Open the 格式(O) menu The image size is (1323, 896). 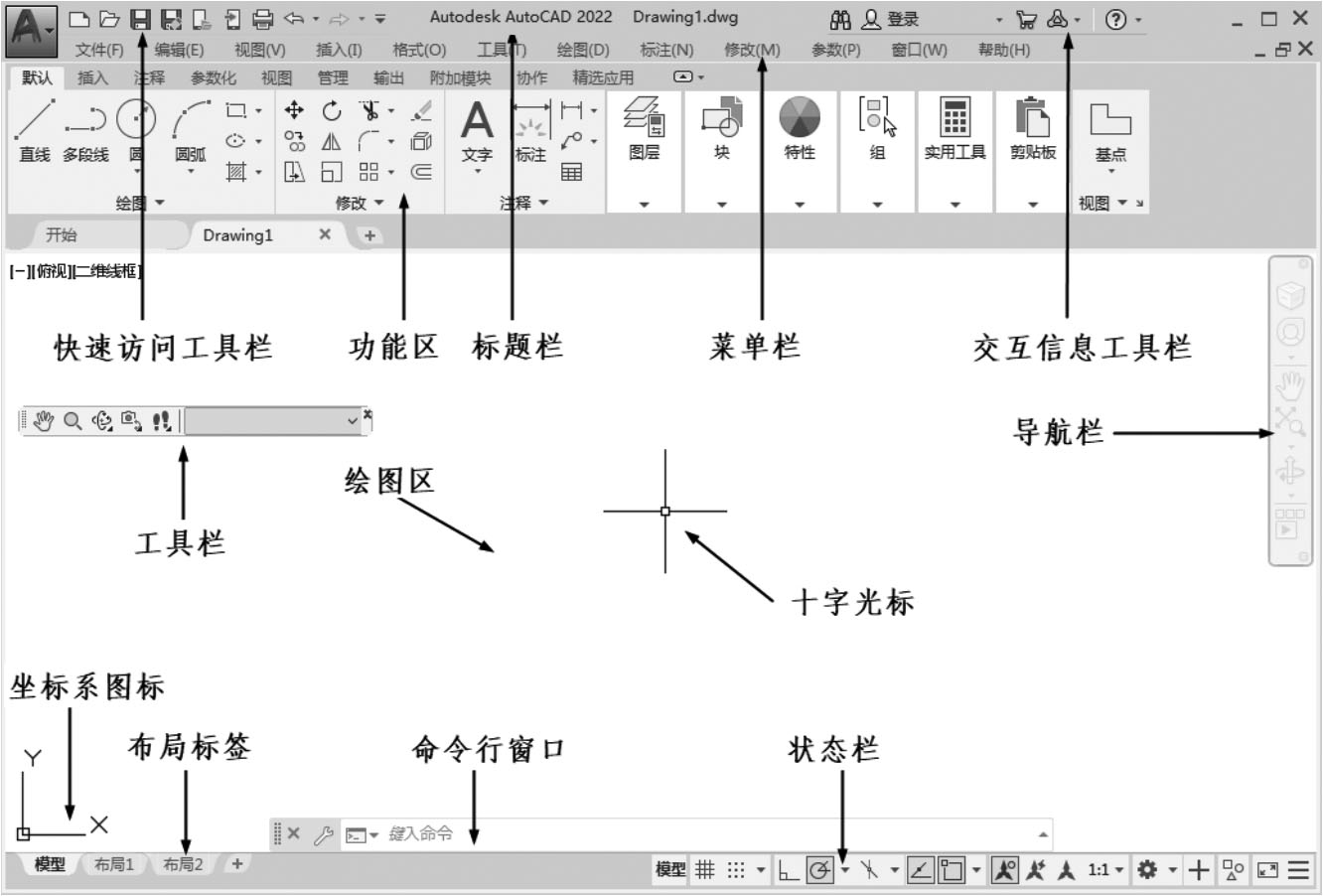(419, 50)
